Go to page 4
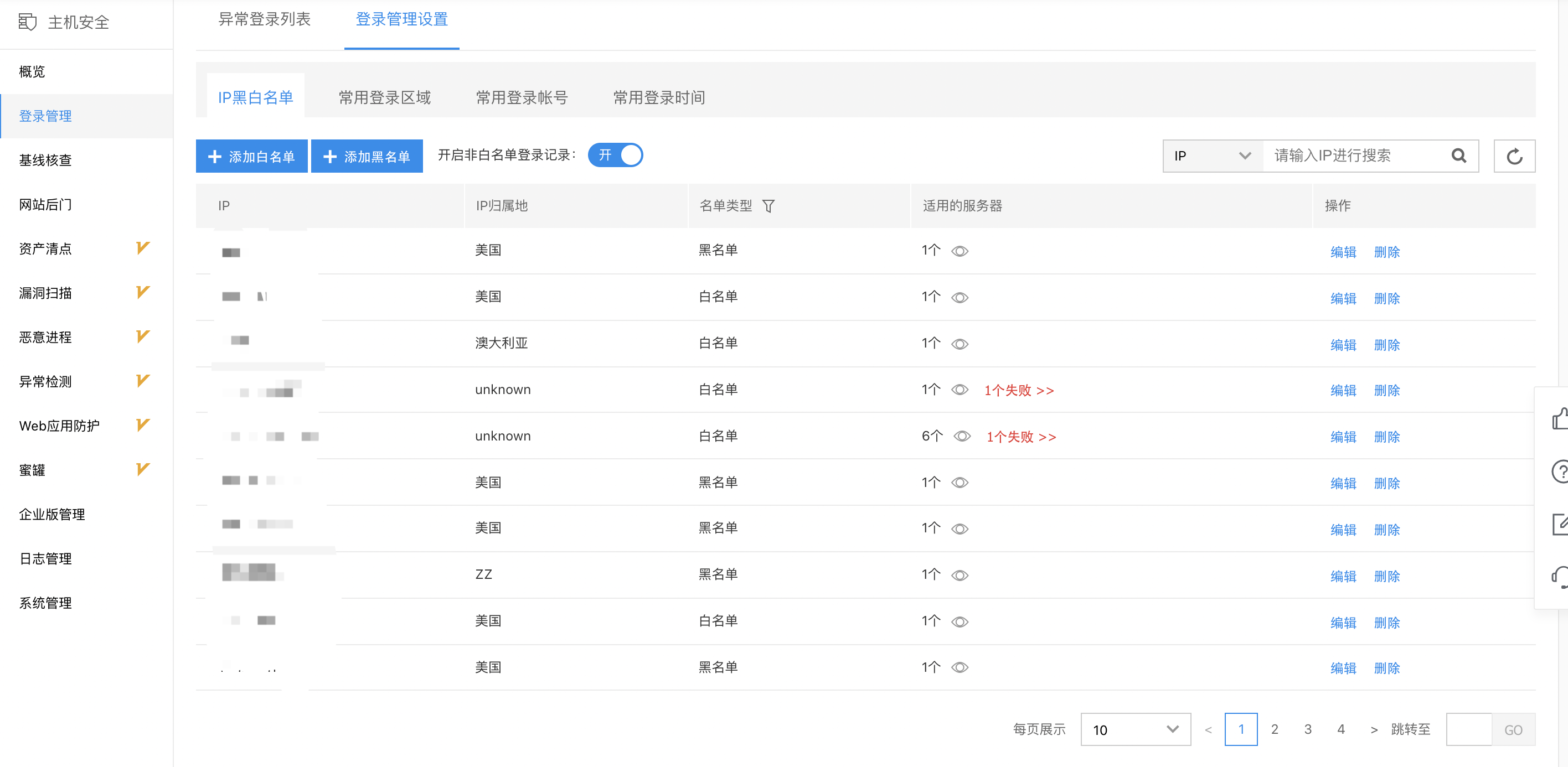1568x767 pixels. click(1341, 729)
